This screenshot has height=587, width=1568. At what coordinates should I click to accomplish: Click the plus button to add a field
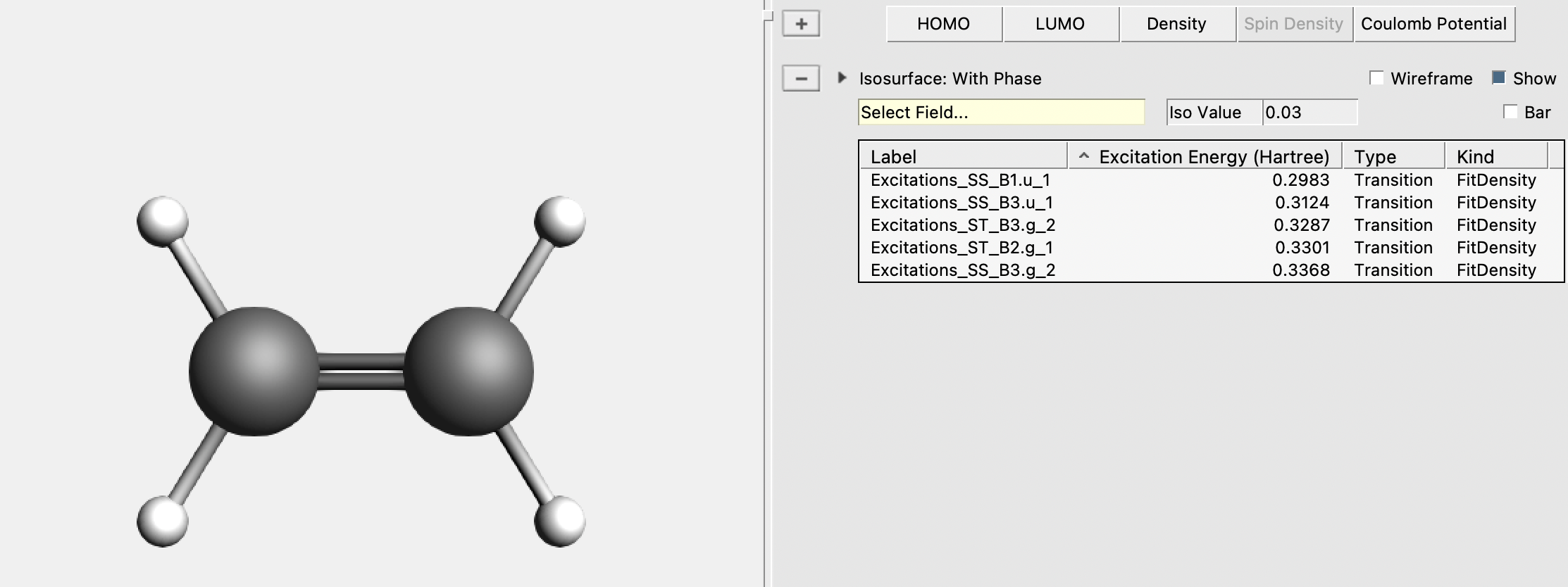801,24
